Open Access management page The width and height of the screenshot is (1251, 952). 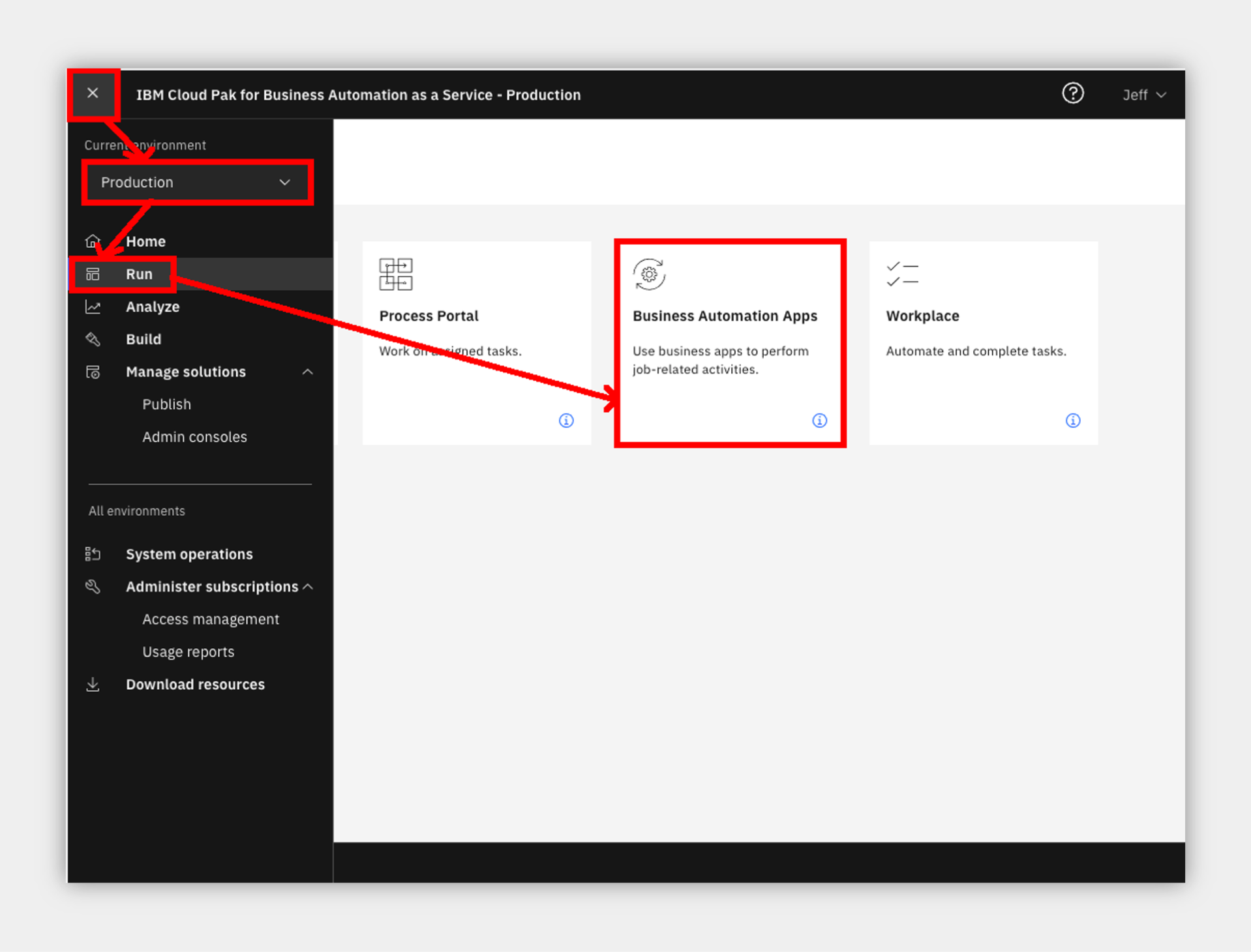(210, 619)
